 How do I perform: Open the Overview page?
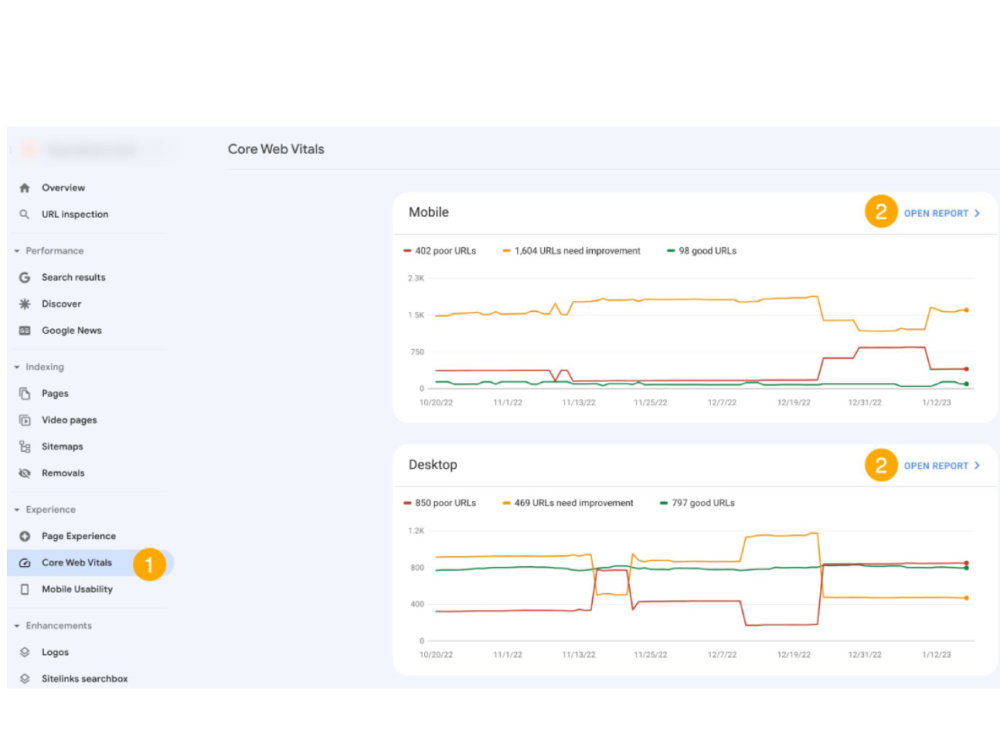point(63,188)
